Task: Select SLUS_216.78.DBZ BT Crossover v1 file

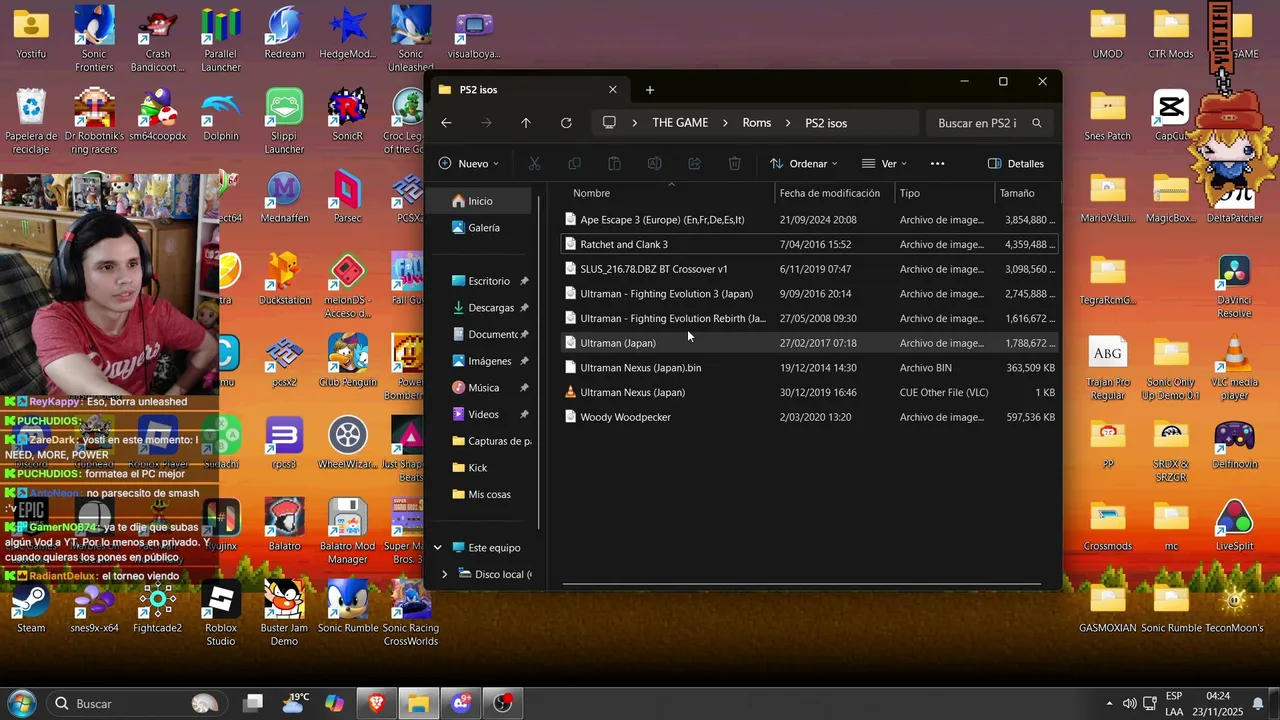Action: 810,269
